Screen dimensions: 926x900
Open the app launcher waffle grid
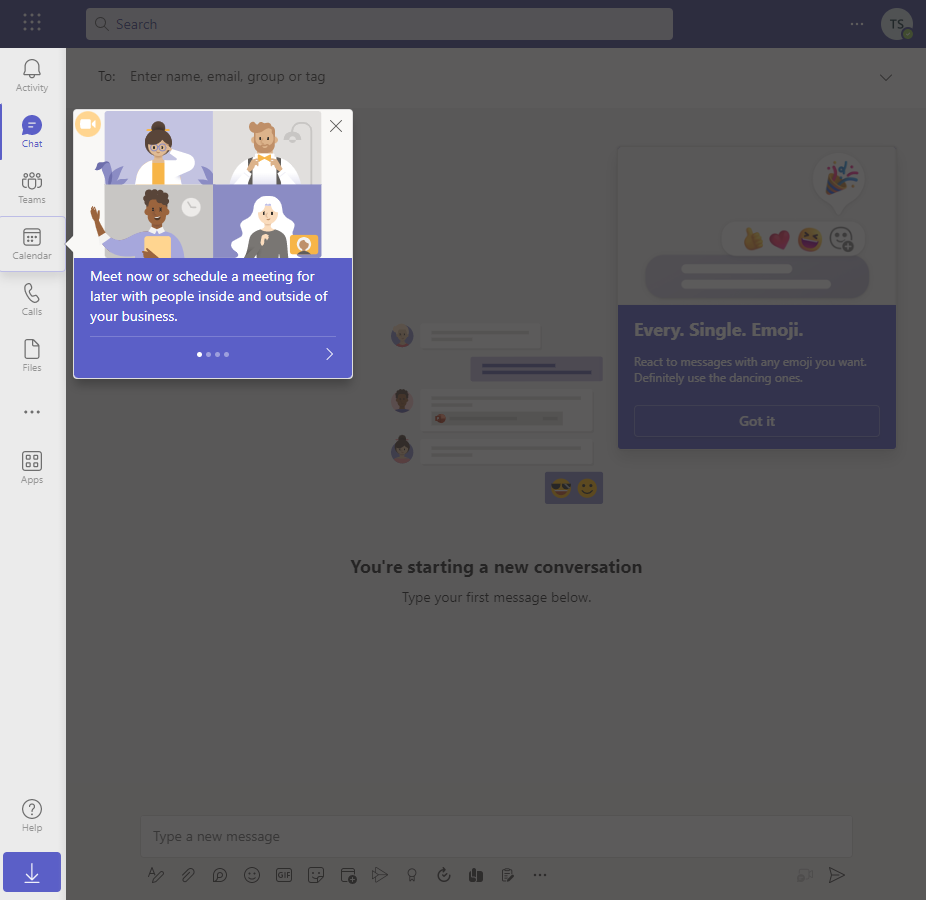[32, 22]
